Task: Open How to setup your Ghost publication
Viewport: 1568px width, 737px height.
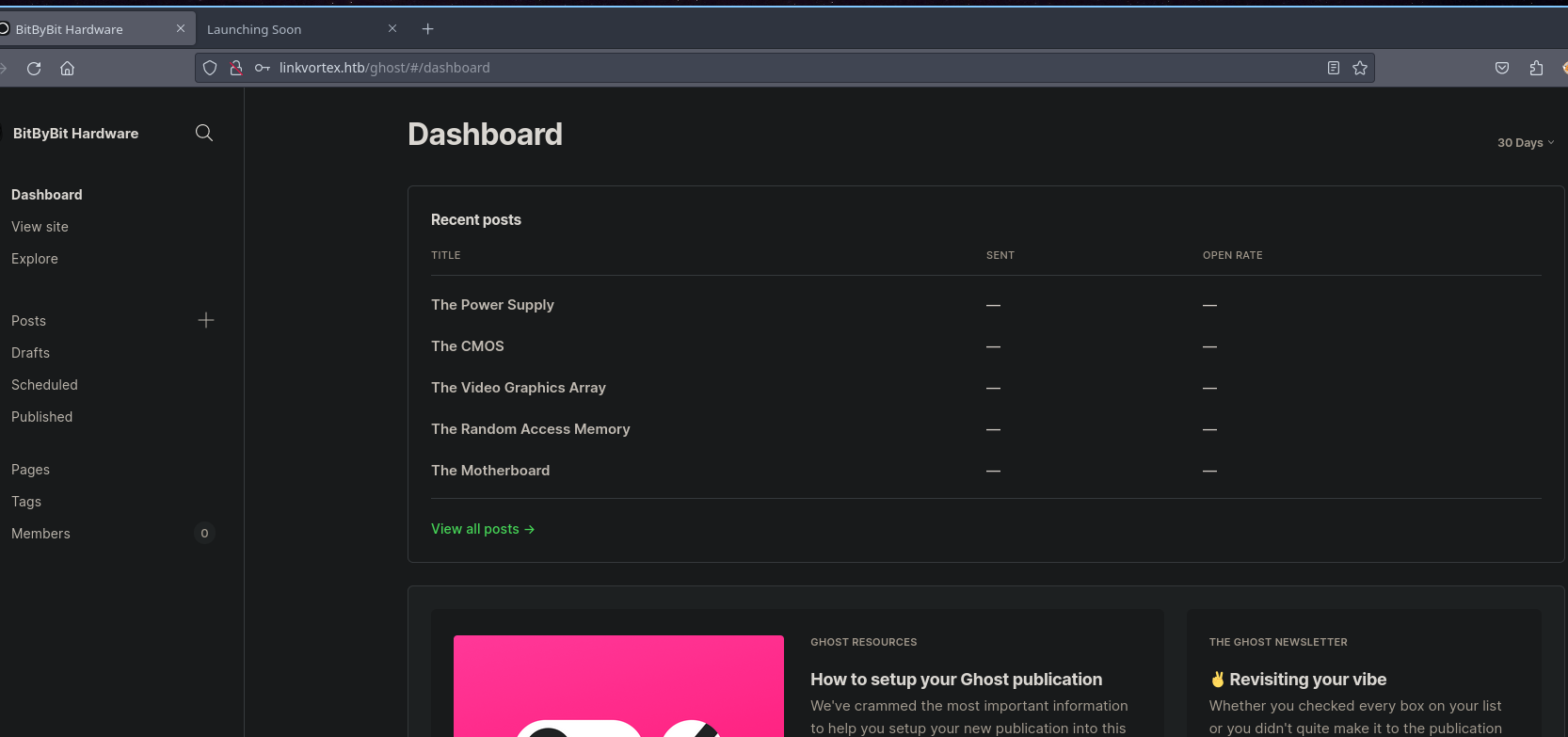Action: pyautogui.click(x=956, y=680)
